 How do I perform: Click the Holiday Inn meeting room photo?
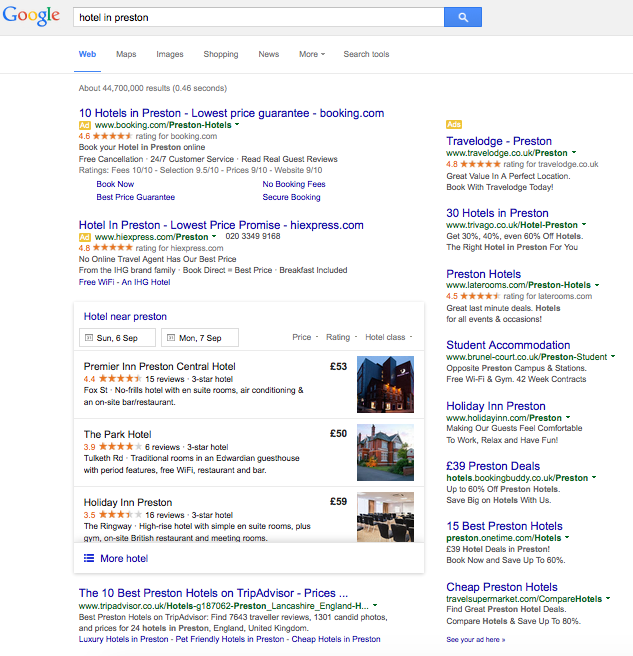tap(385, 517)
